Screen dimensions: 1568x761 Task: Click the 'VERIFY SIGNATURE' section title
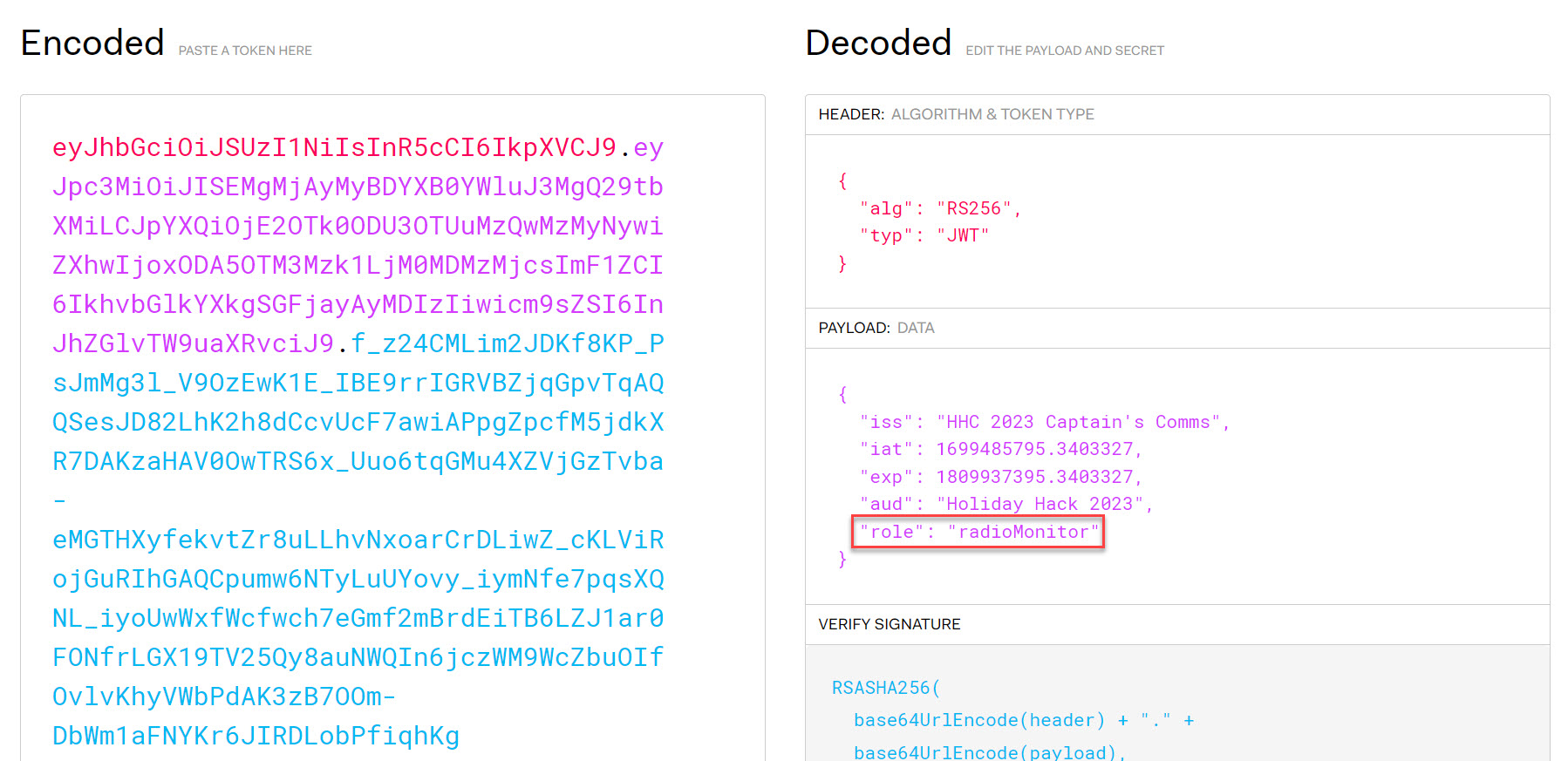click(x=890, y=624)
